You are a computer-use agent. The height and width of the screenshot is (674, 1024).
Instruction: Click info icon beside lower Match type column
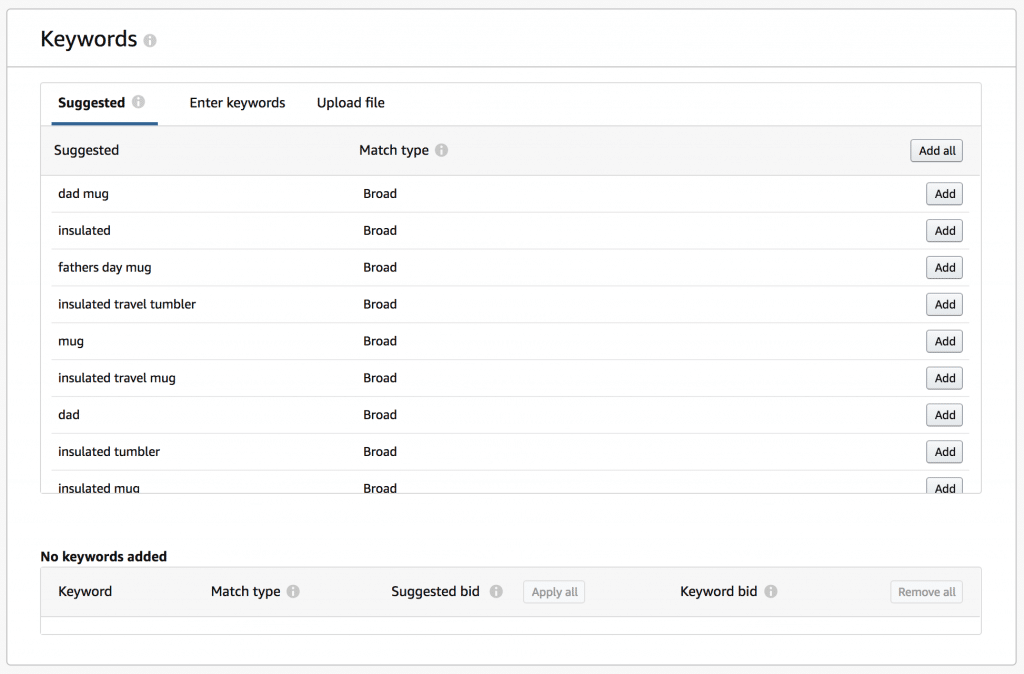(293, 591)
